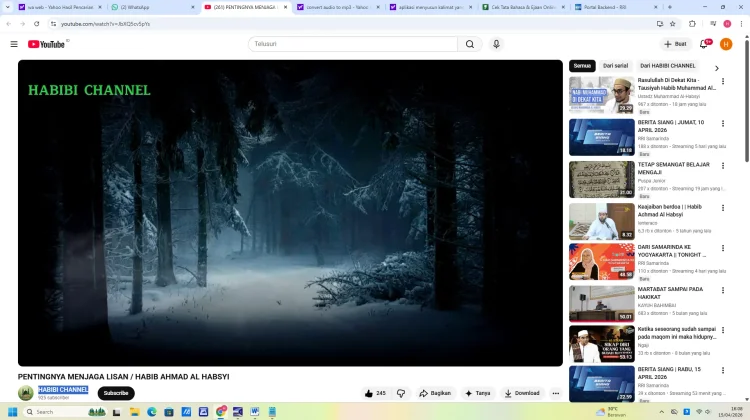Viewport: 750px width, 420px height.
Task: Open the three-dot more actions under the video
Action: coord(555,393)
